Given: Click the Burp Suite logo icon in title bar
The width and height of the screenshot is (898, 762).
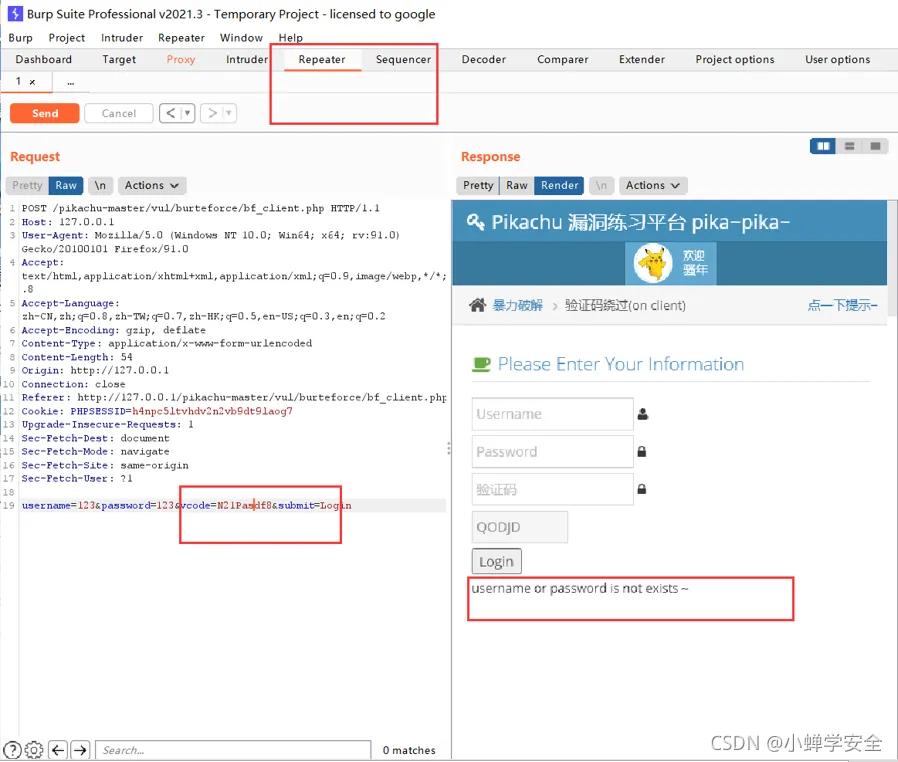Looking at the screenshot, I should [15, 13].
